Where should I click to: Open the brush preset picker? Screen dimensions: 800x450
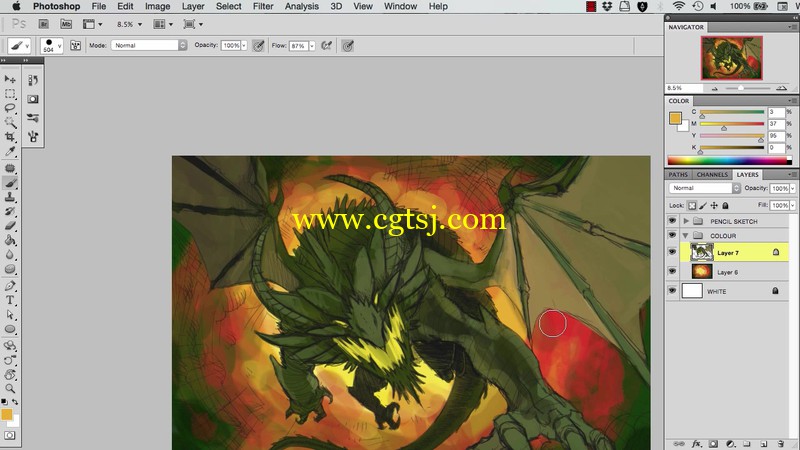point(52,45)
